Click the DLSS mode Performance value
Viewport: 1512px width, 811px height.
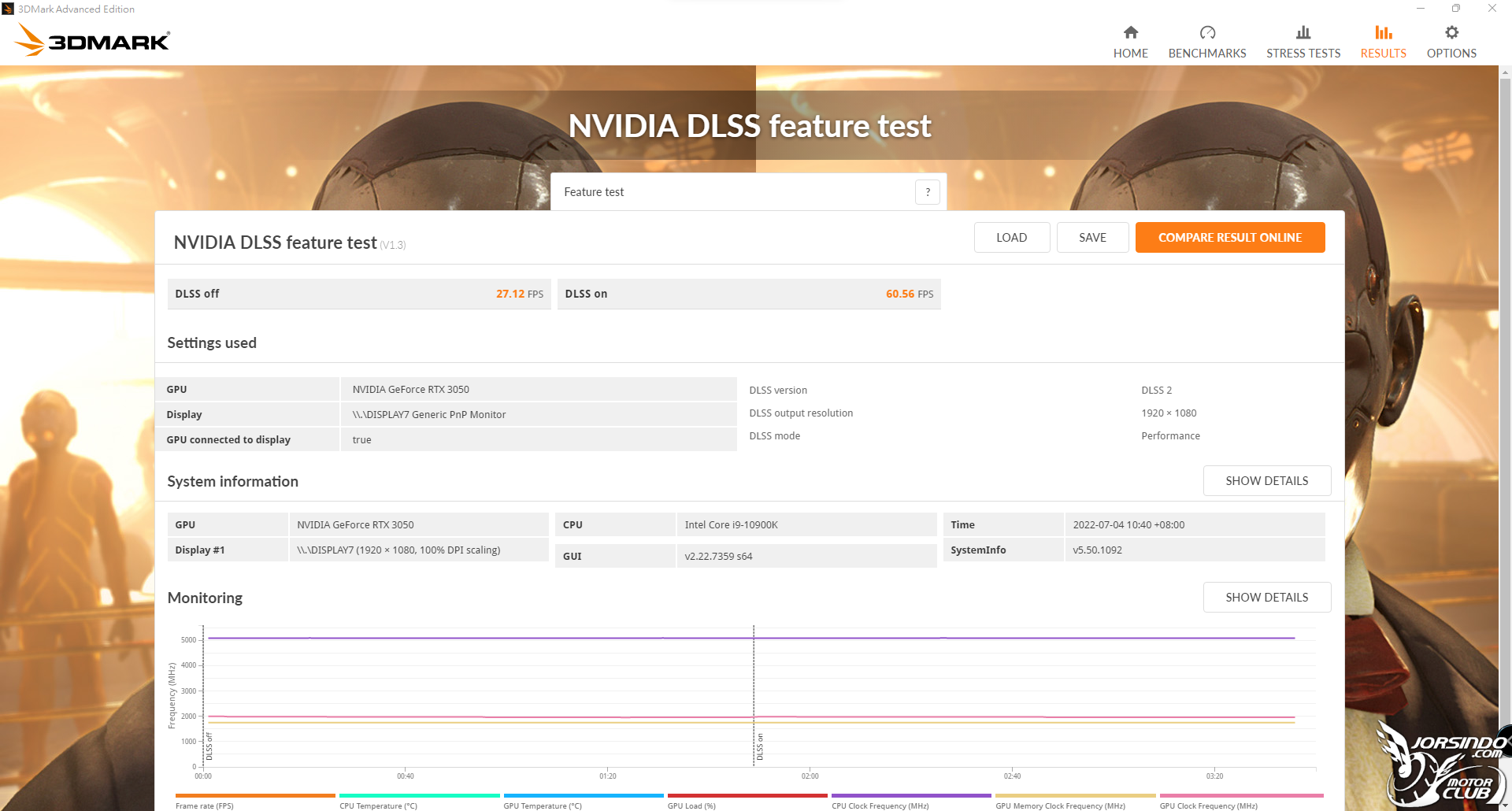(1171, 436)
